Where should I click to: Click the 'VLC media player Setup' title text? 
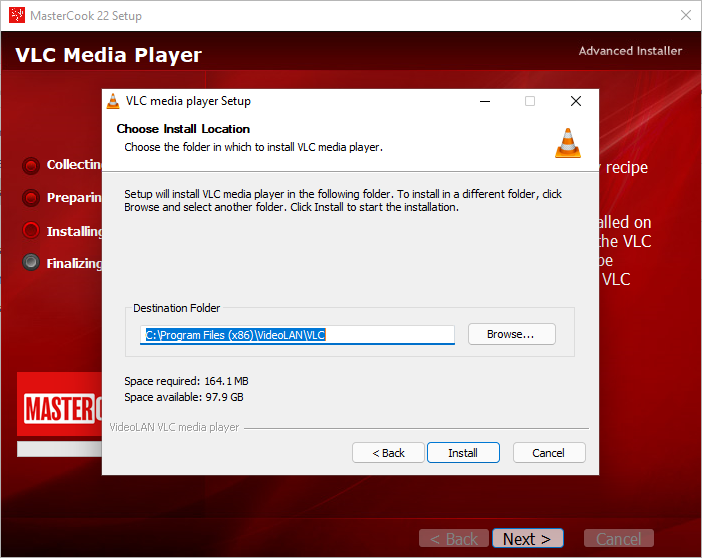[188, 101]
